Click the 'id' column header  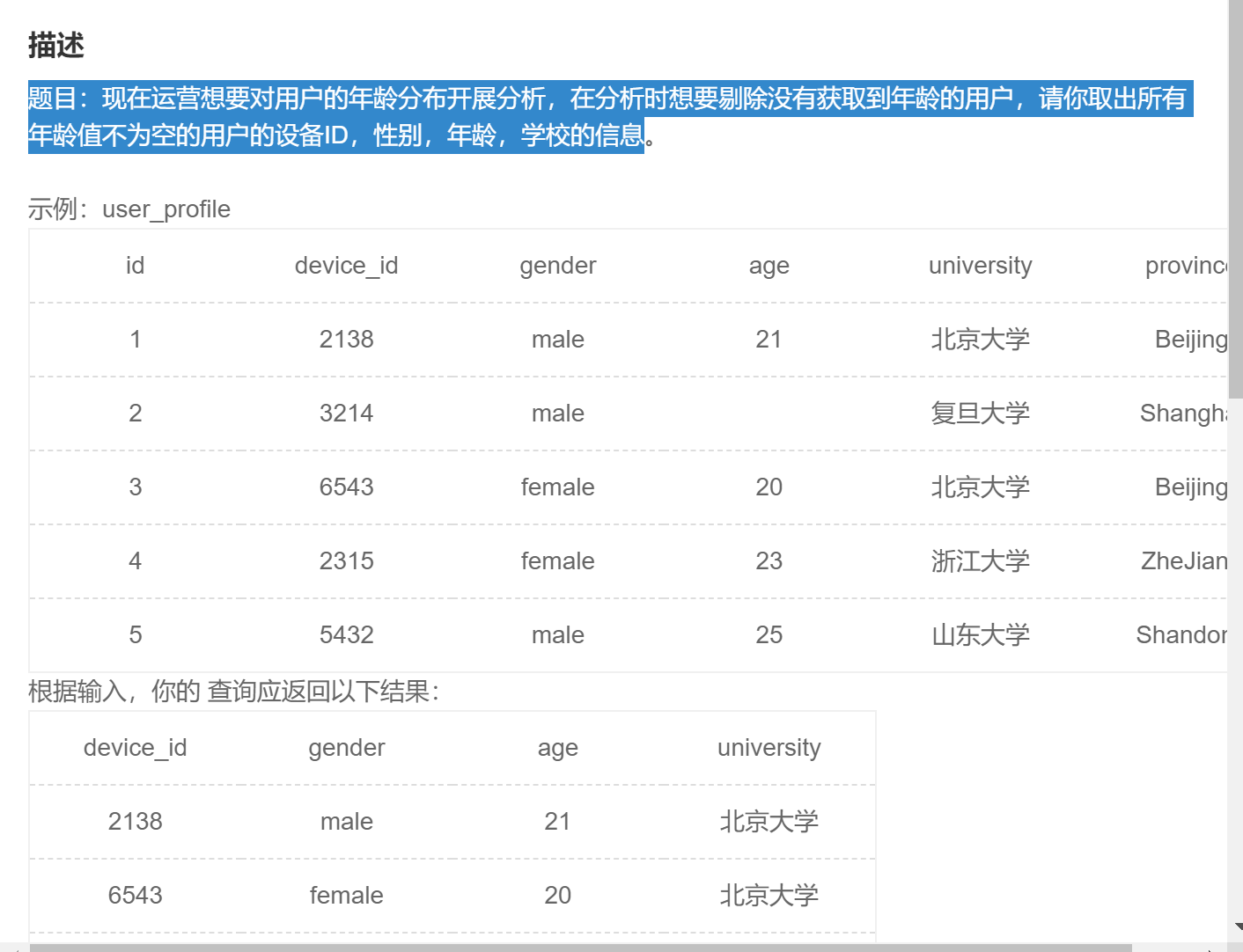(x=135, y=266)
